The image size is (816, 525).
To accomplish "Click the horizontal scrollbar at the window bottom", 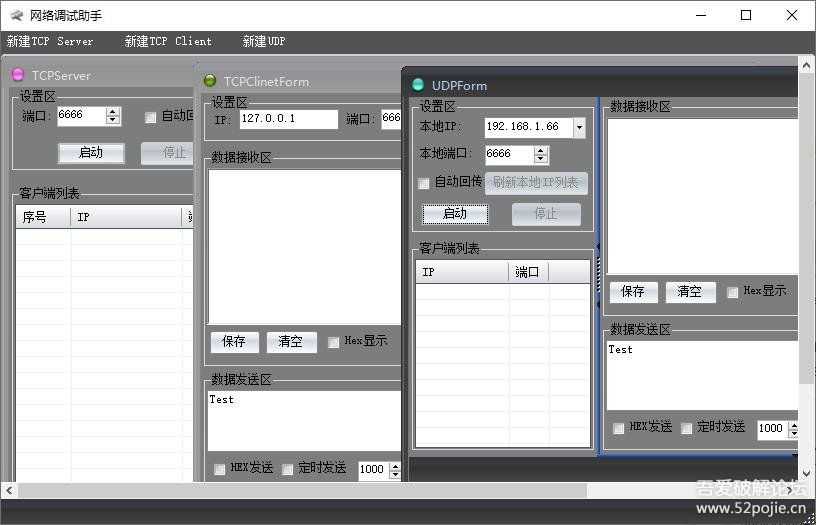I will pos(300,490).
